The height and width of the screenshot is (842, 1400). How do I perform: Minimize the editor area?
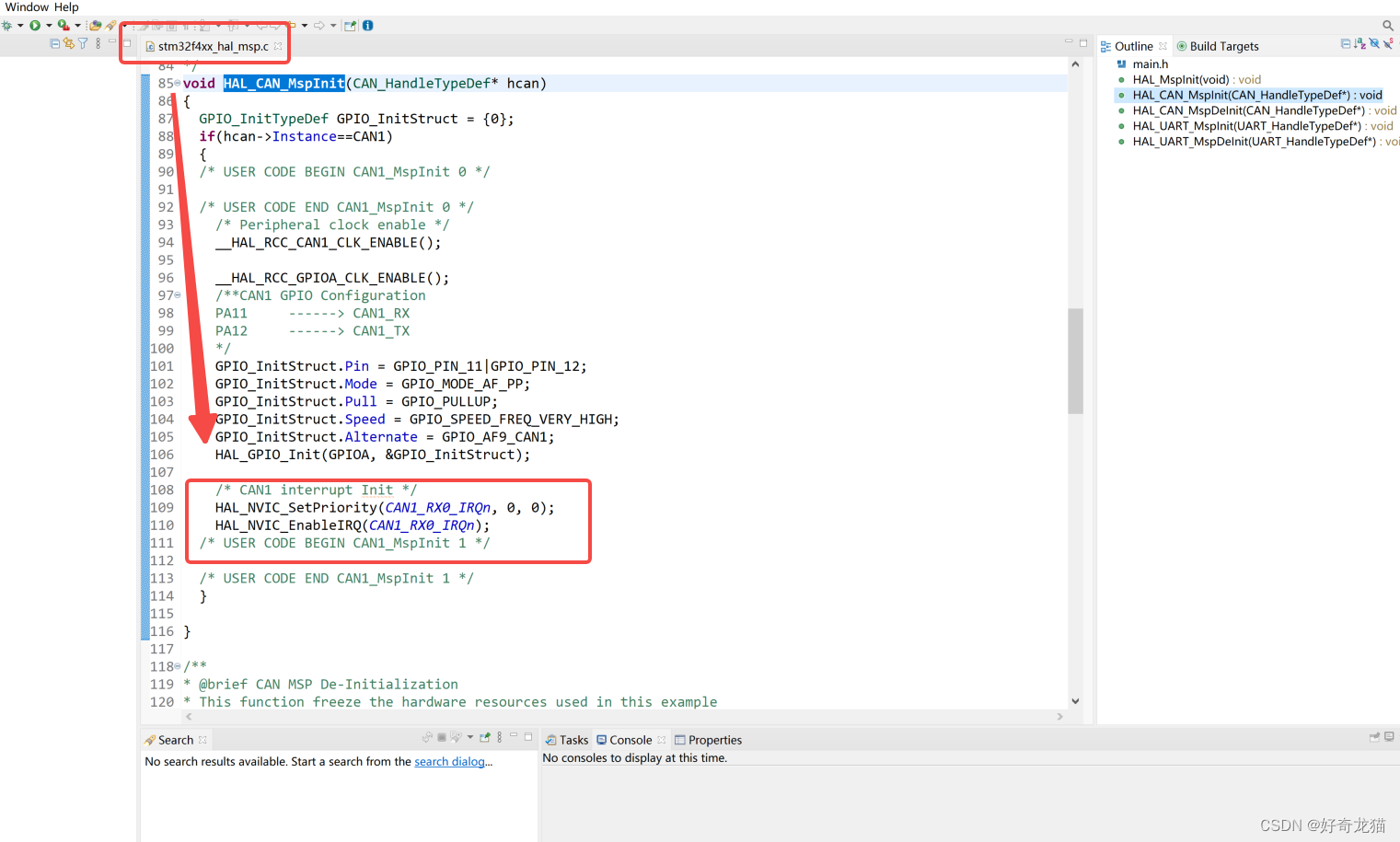click(1069, 41)
